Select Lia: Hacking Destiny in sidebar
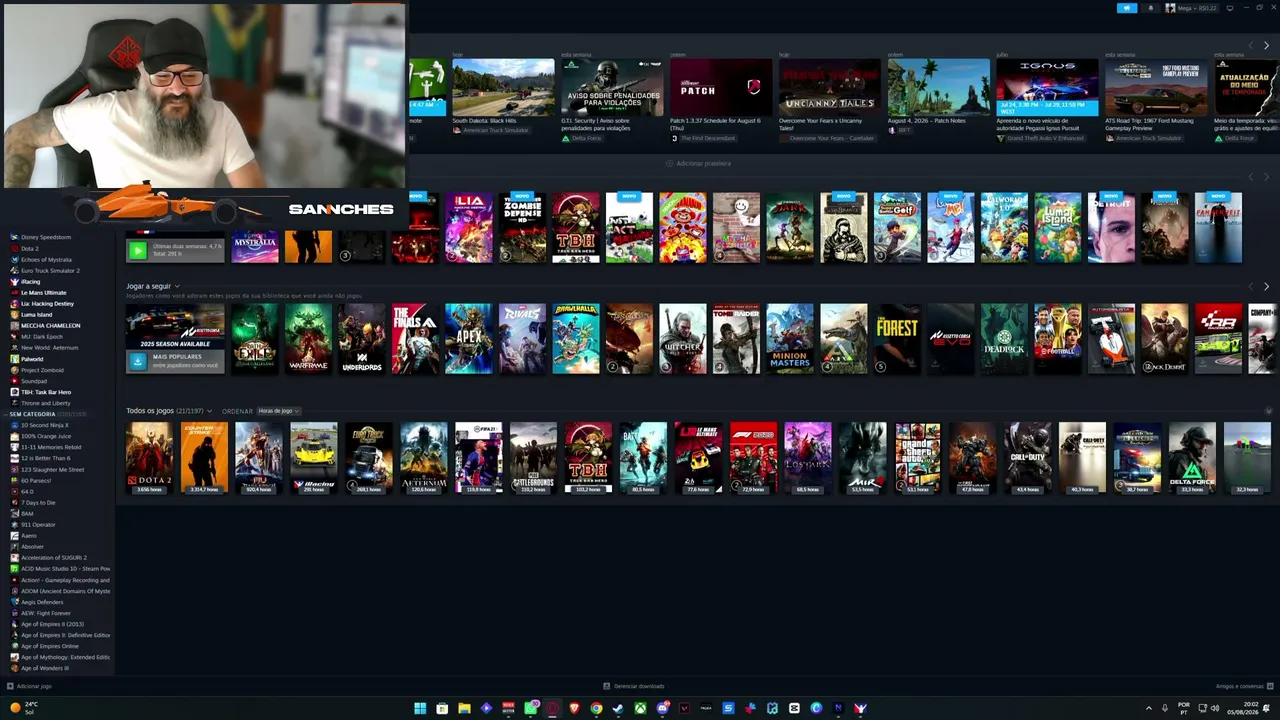Image resolution: width=1280 pixels, height=720 pixels. point(47,303)
